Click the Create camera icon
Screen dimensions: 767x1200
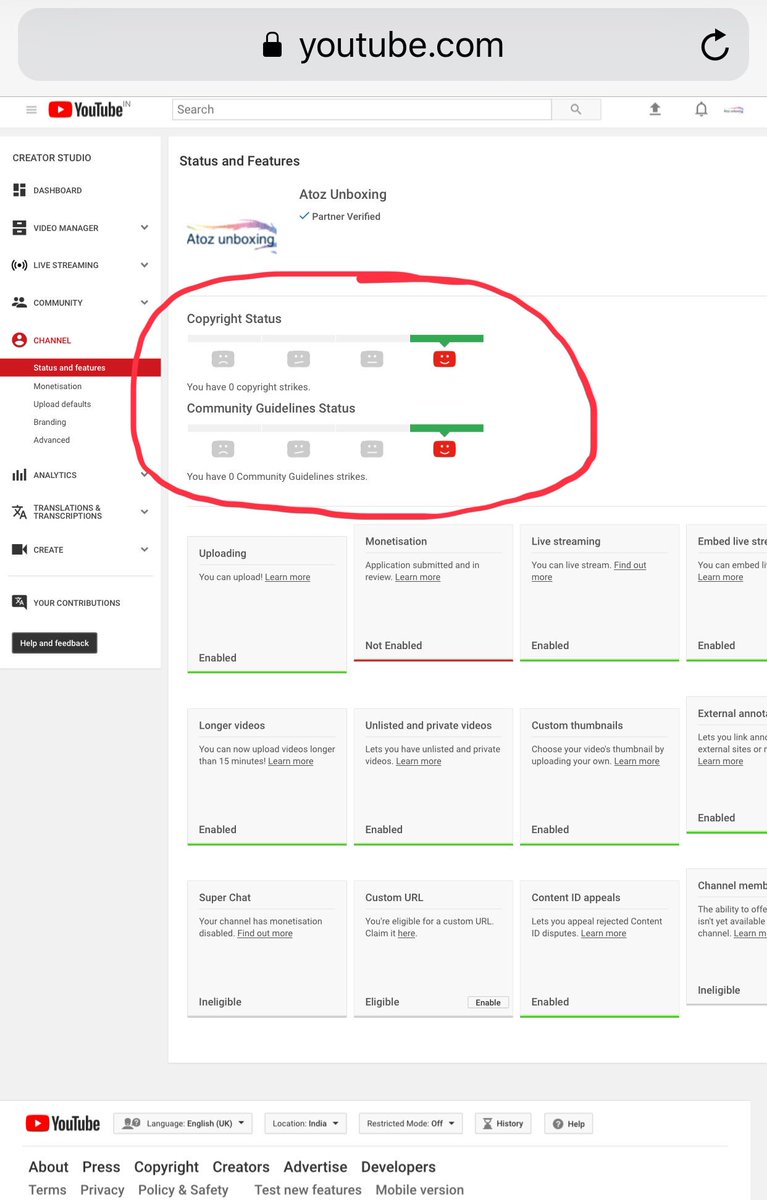(19, 550)
